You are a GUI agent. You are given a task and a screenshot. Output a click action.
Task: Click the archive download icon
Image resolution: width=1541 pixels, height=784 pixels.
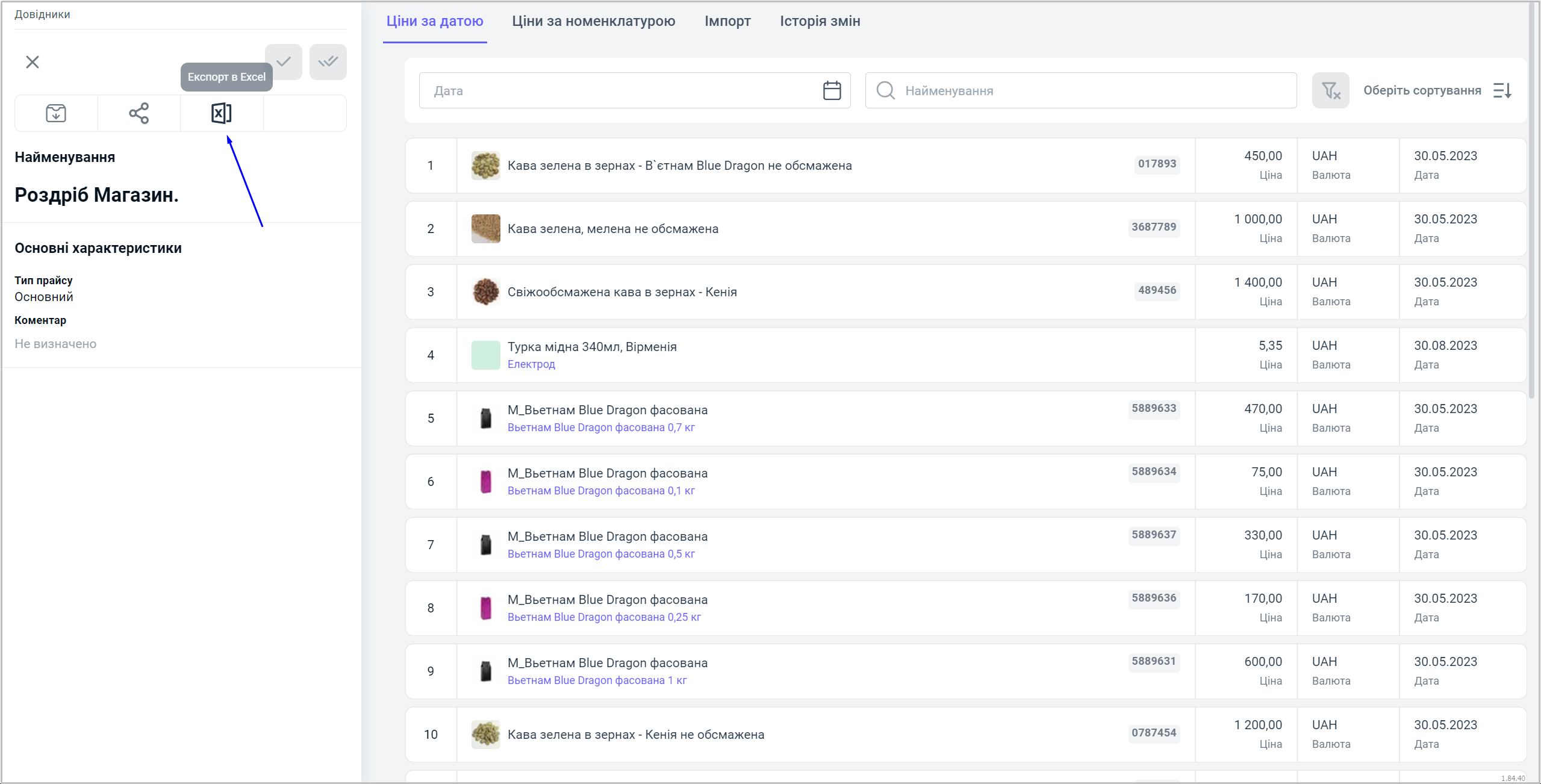(x=56, y=113)
